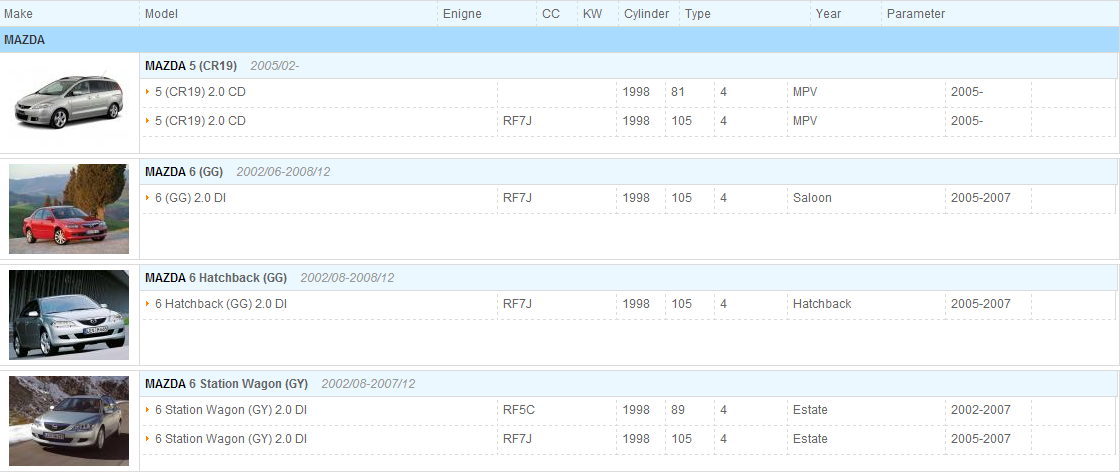The width and height of the screenshot is (1120, 472).
Task: Click the Make column header
Action: click(18, 14)
